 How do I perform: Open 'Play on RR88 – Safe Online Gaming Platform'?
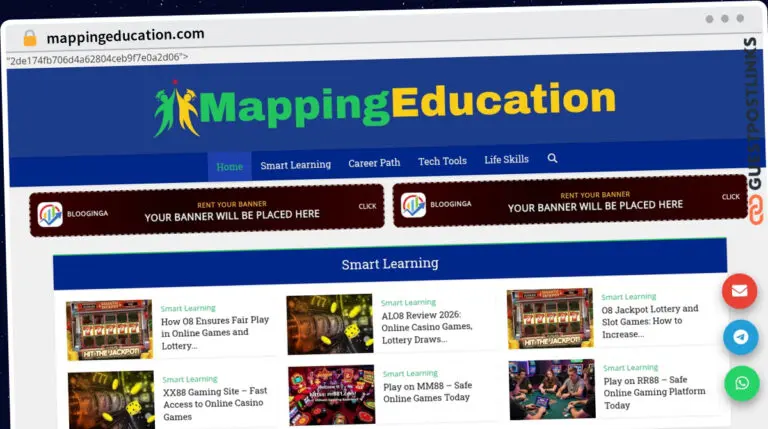click(654, 392)
